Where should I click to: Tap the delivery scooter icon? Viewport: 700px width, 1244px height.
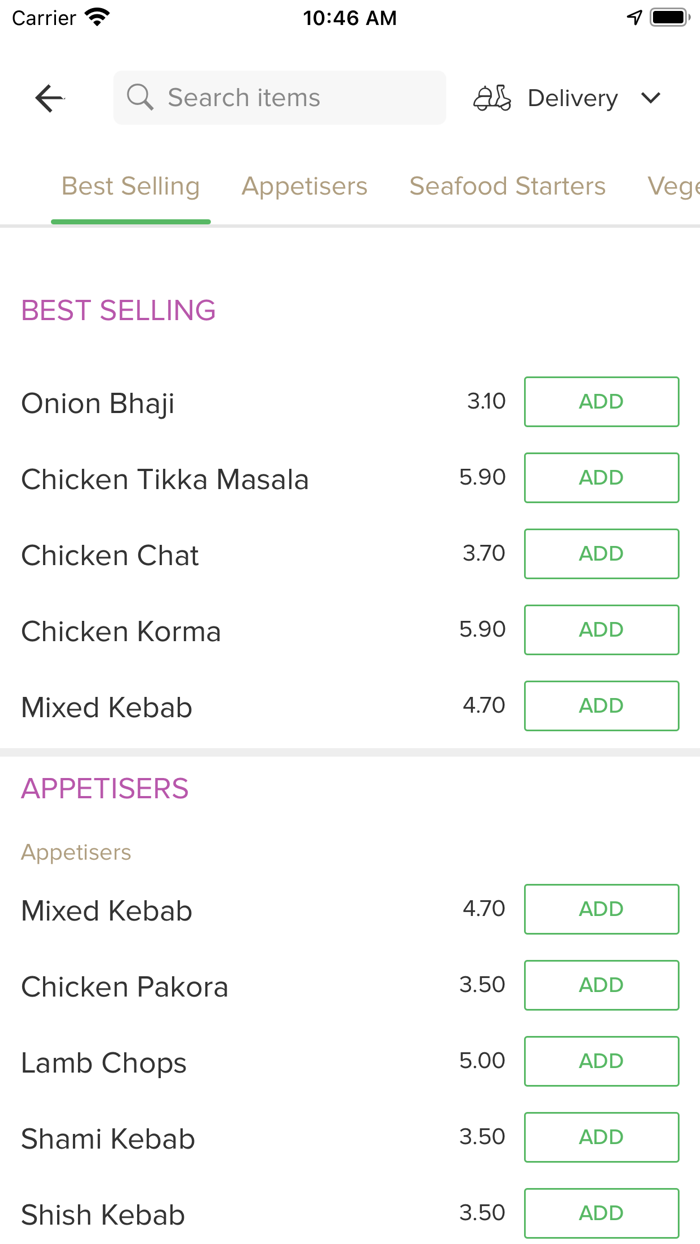click(x=492, y=98)
